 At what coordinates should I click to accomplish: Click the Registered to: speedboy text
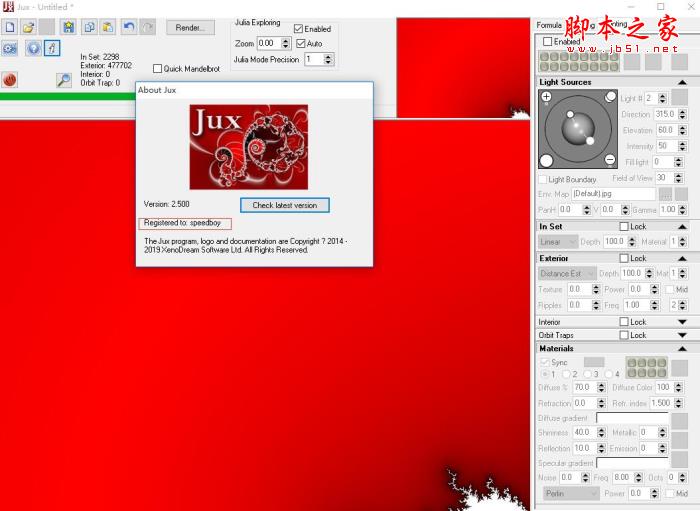click(183, 223)
